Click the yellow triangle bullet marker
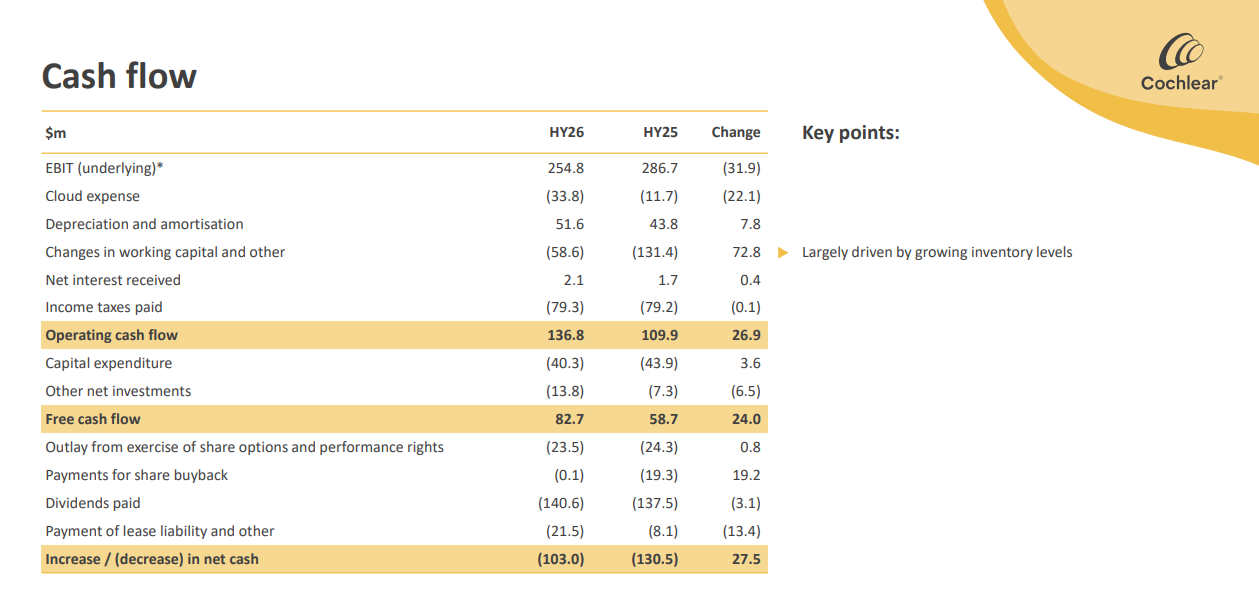 pos(783,252)
